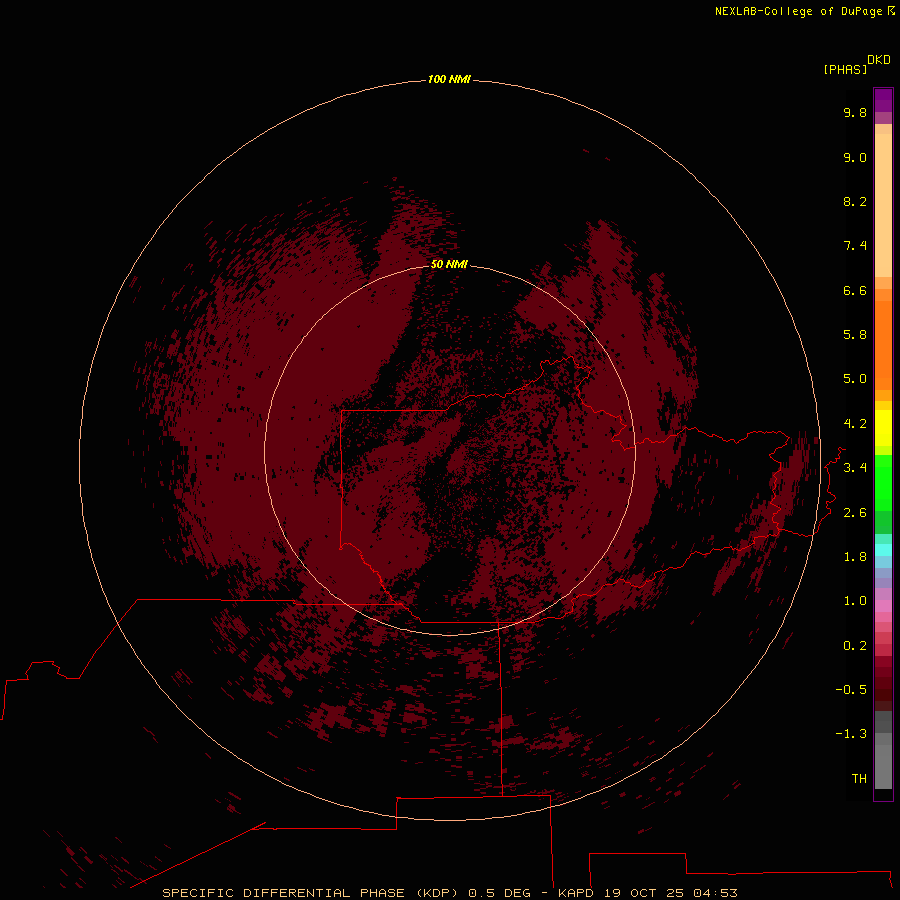Click the 7.4 scale value
Viewport: 900px width, 900px height.
click(855, 246)
